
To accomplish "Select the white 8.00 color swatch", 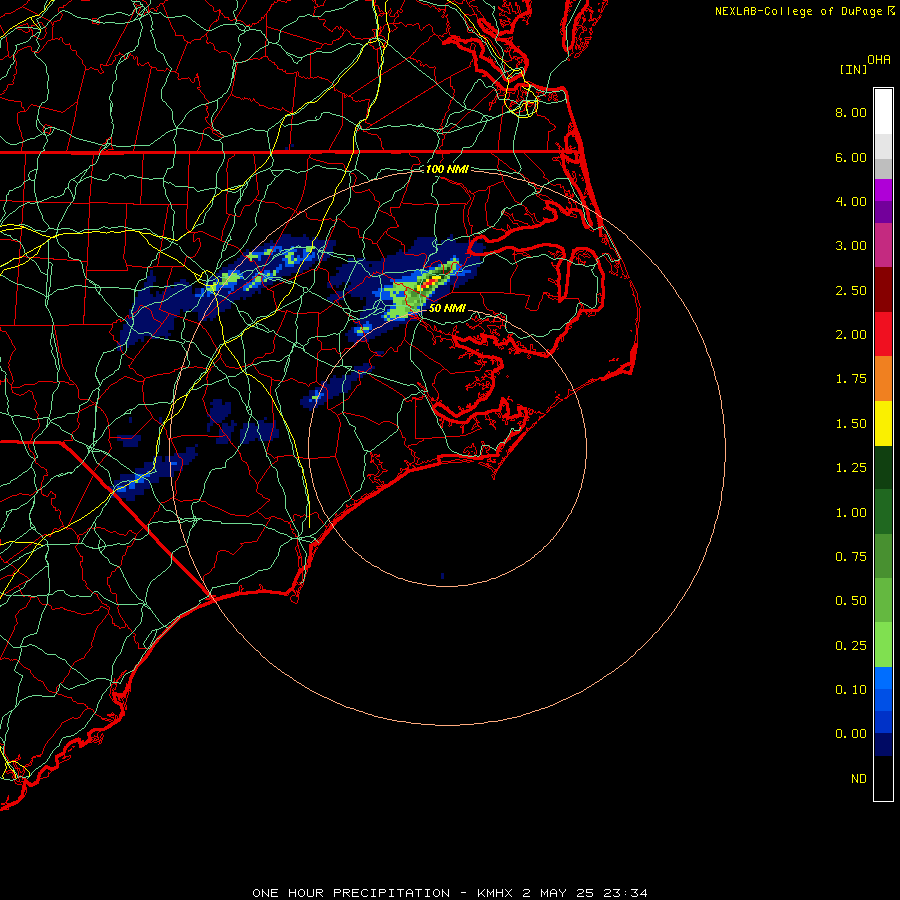I will [x=883, y=112].
